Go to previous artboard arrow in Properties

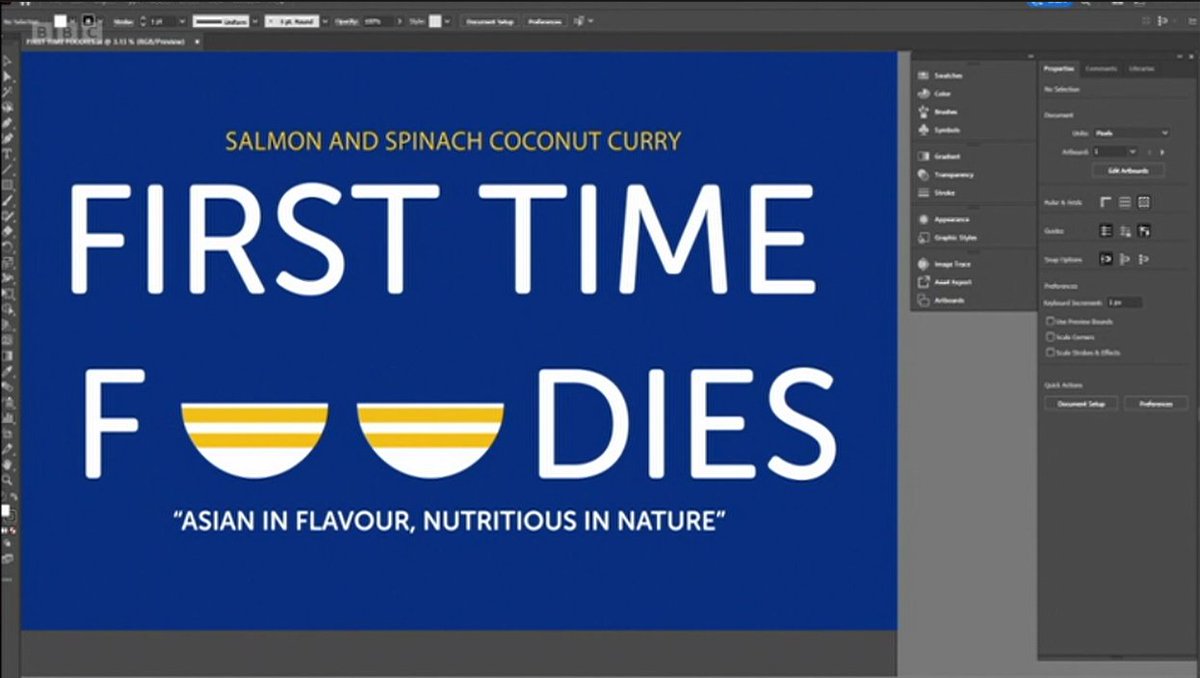pos(1150,151)
